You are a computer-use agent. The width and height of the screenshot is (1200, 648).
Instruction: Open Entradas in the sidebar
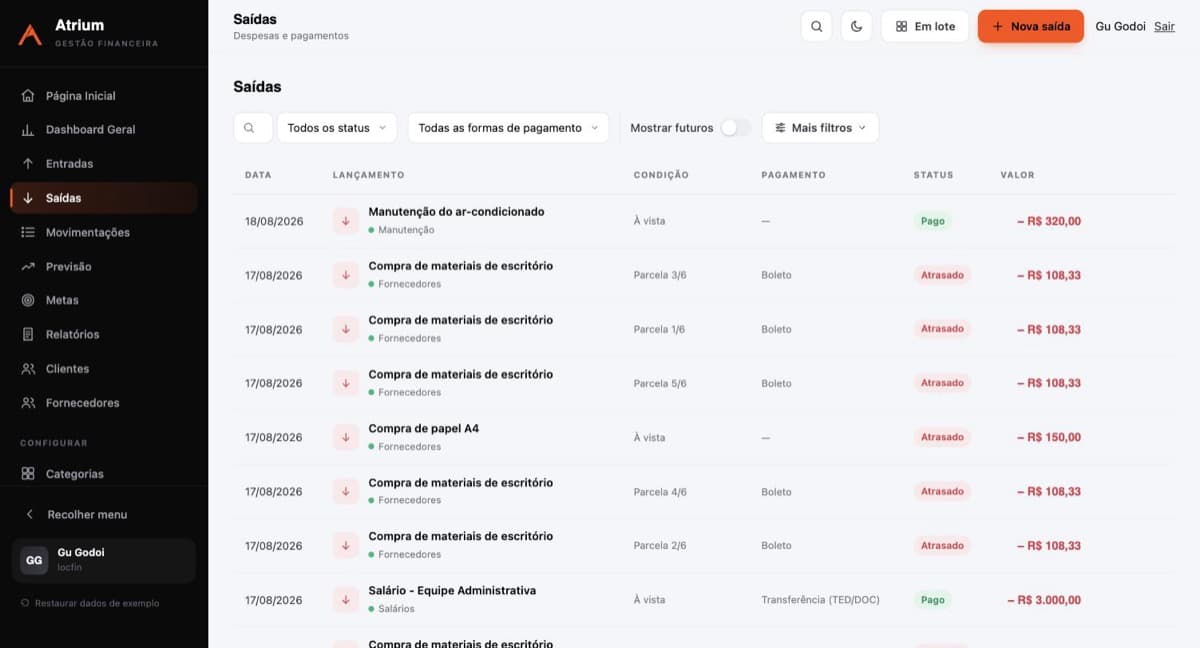pos(104,164)
